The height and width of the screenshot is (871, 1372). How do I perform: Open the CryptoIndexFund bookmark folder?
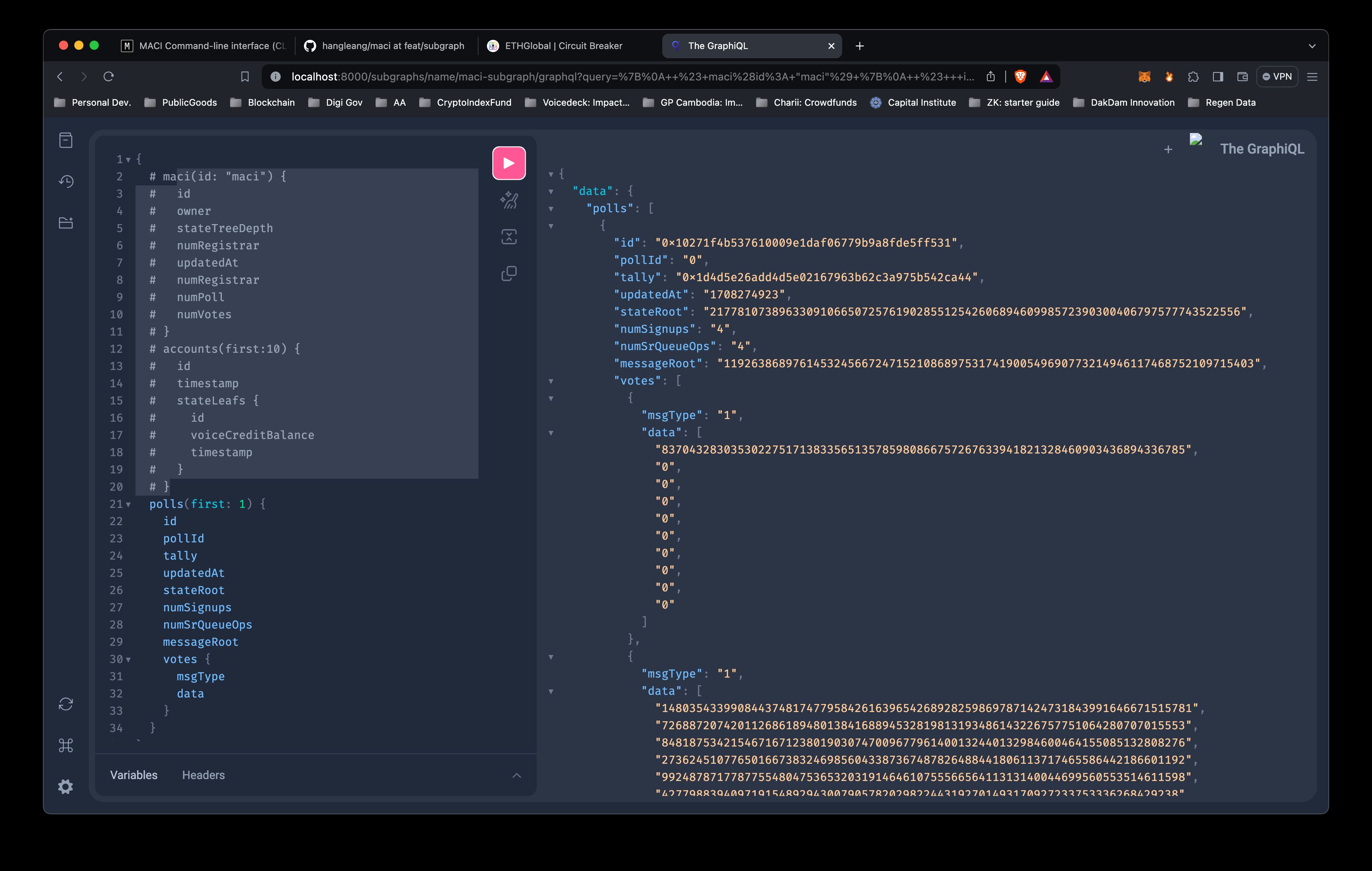(465, 103)
